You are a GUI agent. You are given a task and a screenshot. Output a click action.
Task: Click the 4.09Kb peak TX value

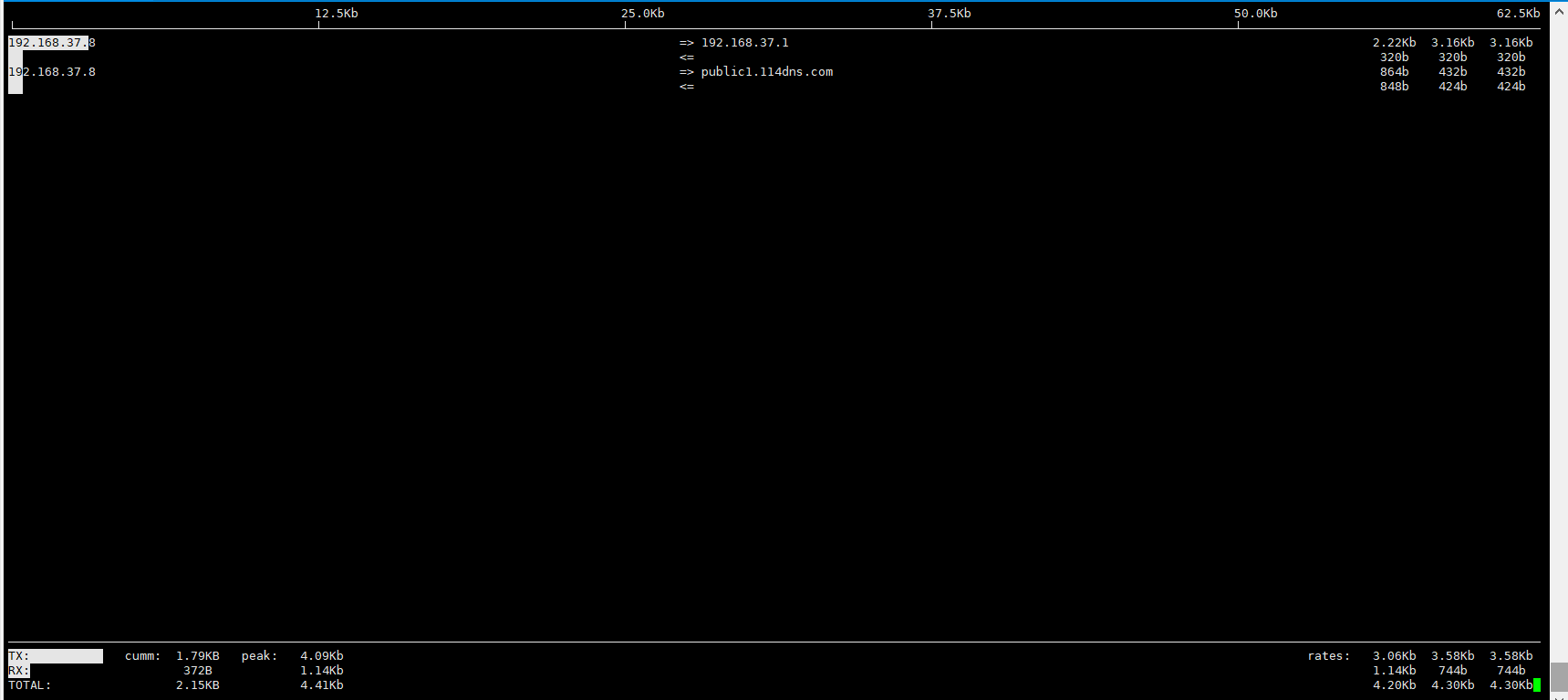322,656
